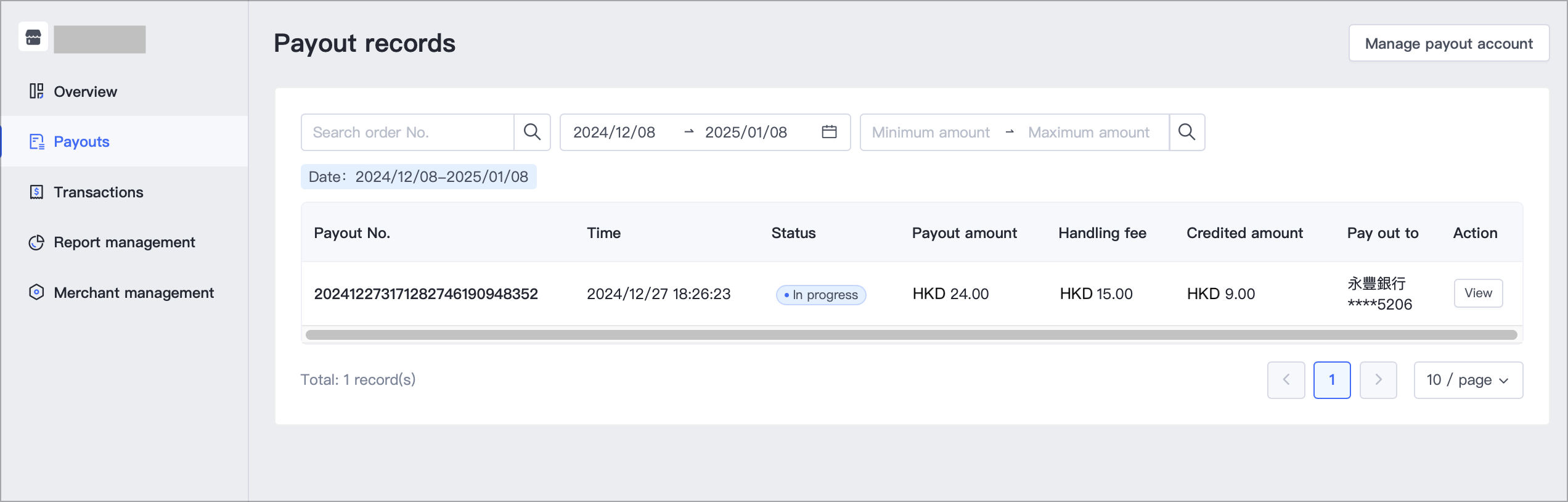Click Total: 1 record(s) text
The width and height of the screenshot is (1568, 502).
pos(358,380)
